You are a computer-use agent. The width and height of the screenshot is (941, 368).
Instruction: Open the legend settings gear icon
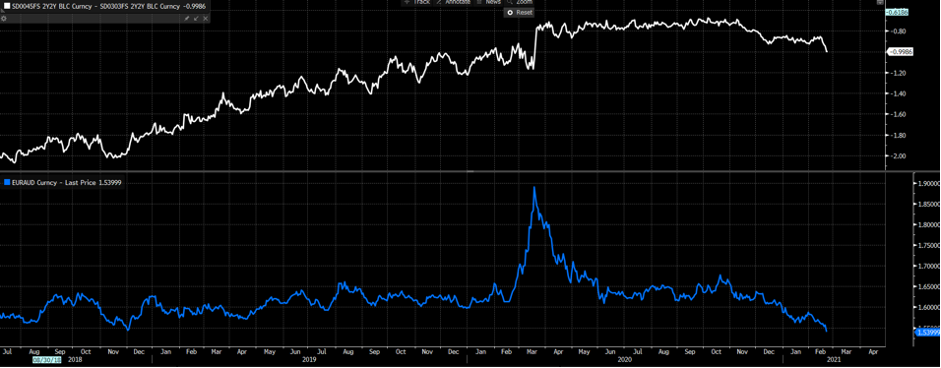coord(4,19)
